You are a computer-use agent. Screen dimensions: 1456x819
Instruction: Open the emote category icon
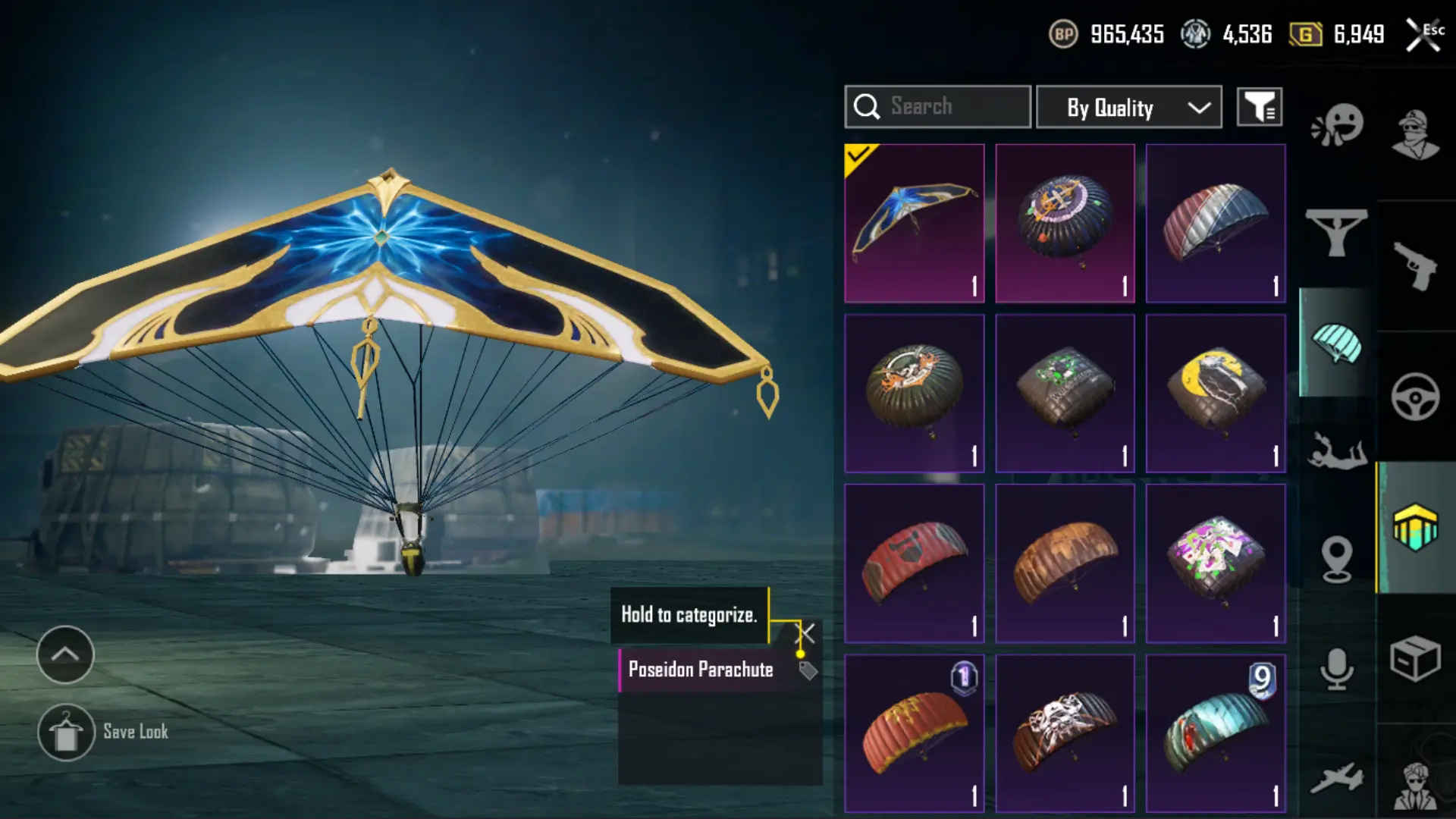1337,125
